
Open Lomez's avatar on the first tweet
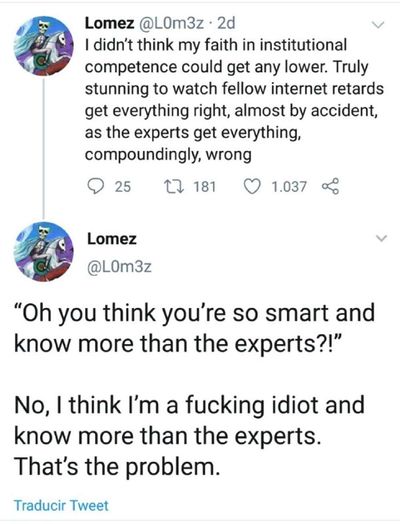[x=43, y=46]
